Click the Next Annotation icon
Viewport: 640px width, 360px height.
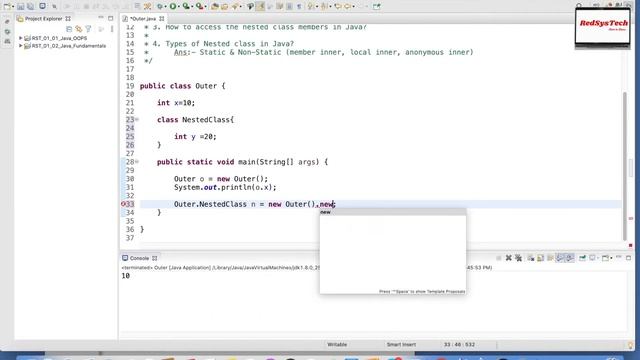pyautogui.click(x=310, y=7)
